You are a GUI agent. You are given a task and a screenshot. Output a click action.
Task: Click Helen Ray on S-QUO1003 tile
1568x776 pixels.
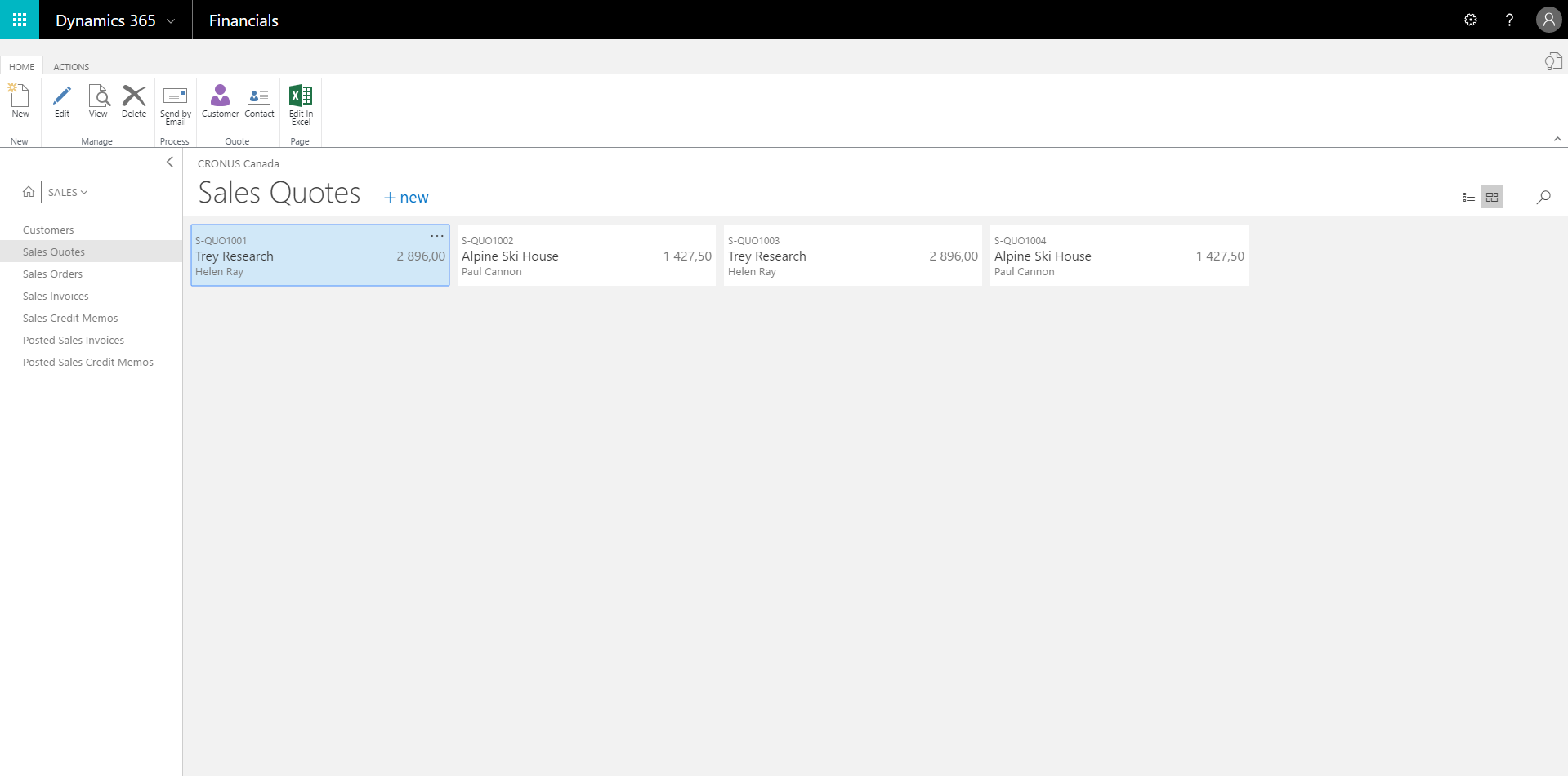click(x=752, y=272)
